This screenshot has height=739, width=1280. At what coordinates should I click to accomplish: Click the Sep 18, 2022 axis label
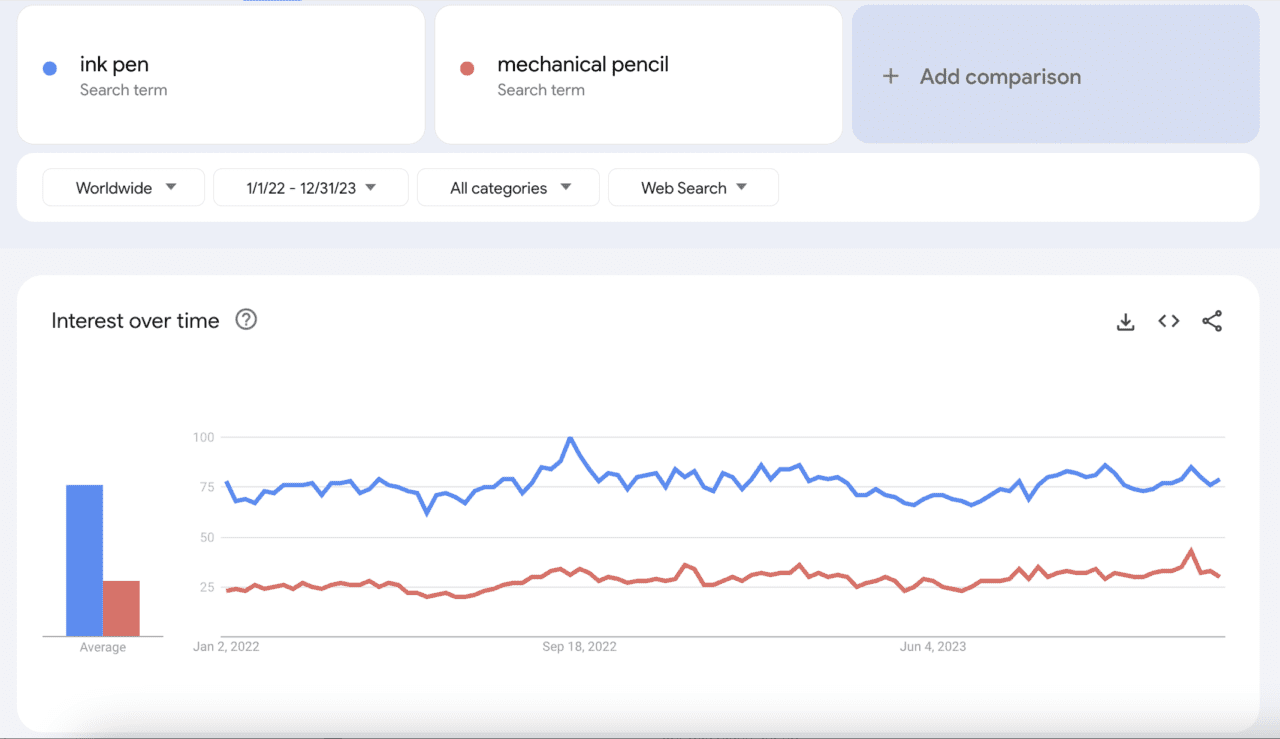579,647
